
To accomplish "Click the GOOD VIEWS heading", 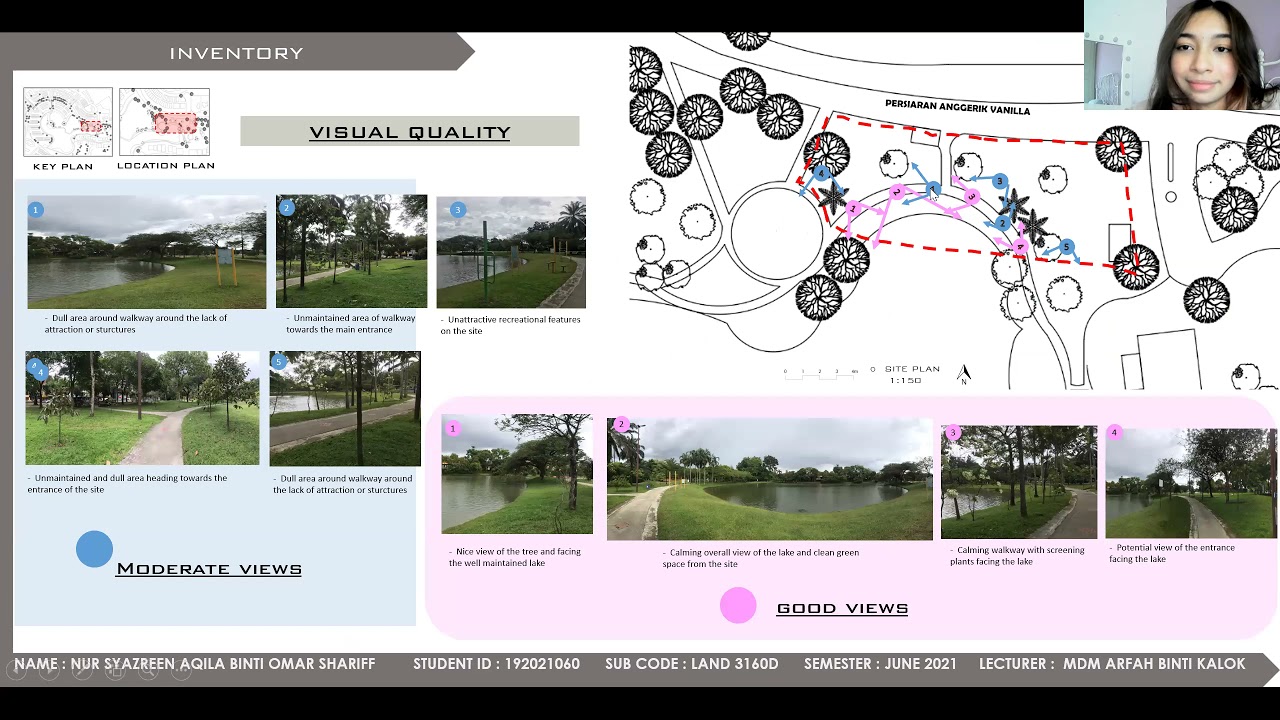I will pyautogui.click(x=842, y=608).
